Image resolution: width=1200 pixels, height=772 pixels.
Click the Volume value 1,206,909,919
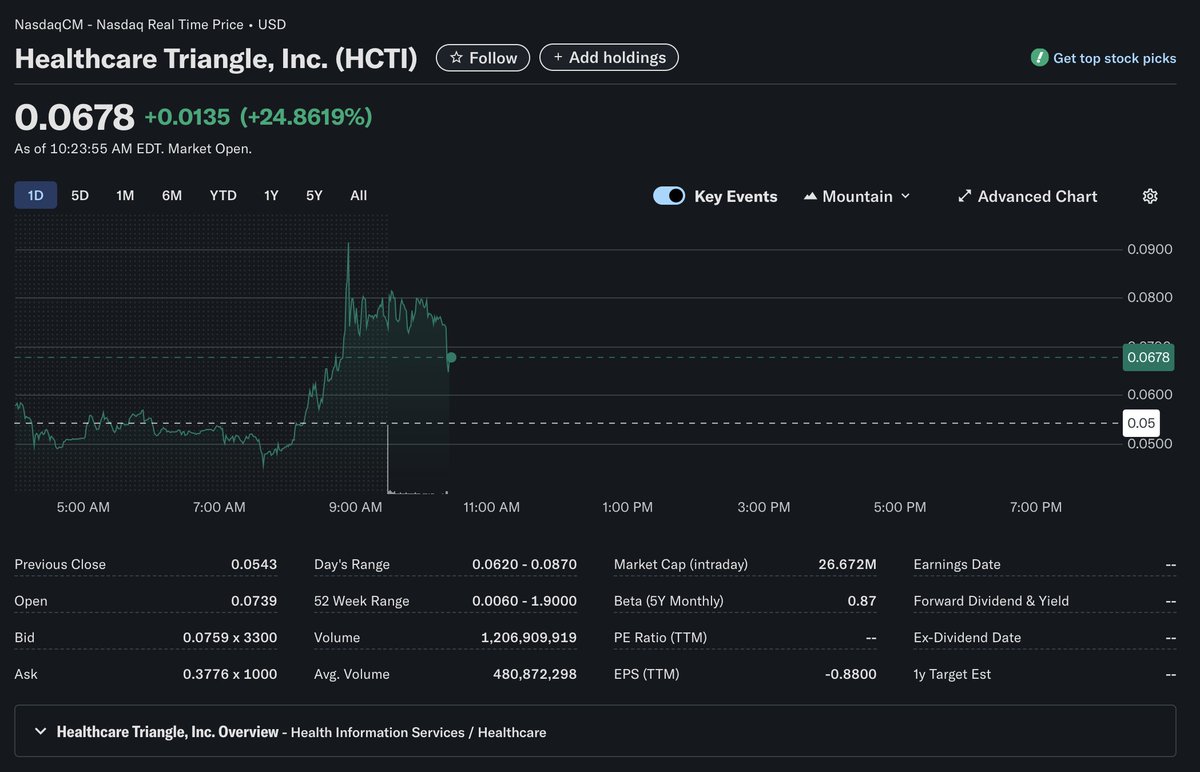point(529,637)
